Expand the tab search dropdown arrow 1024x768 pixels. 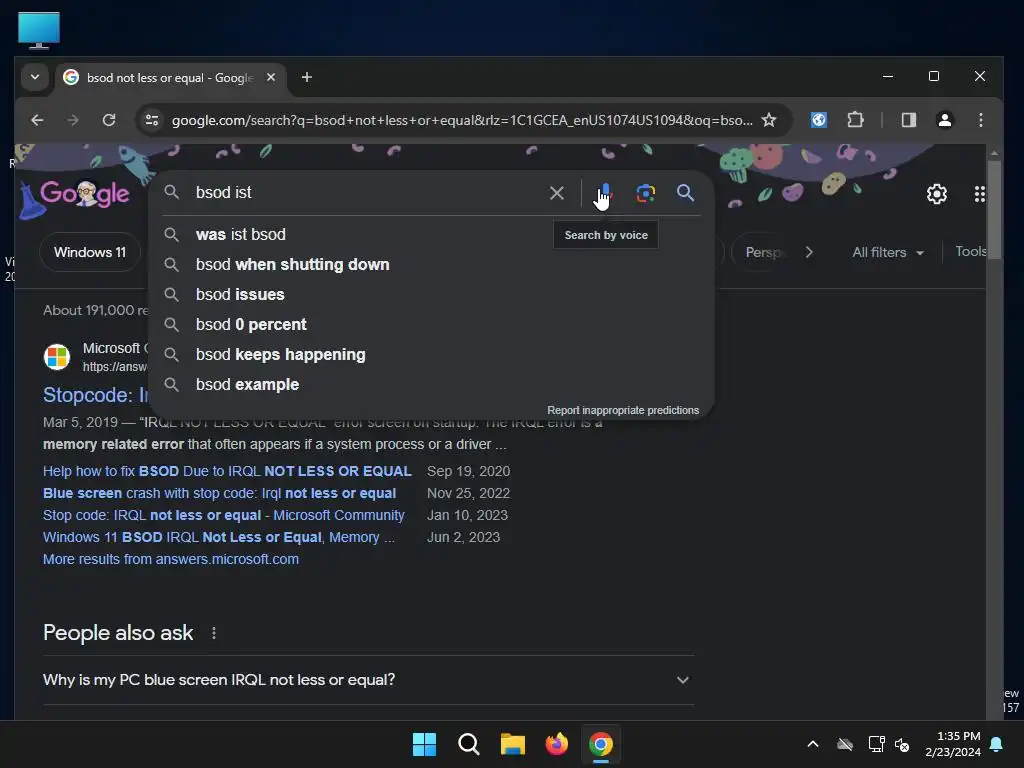35,77
